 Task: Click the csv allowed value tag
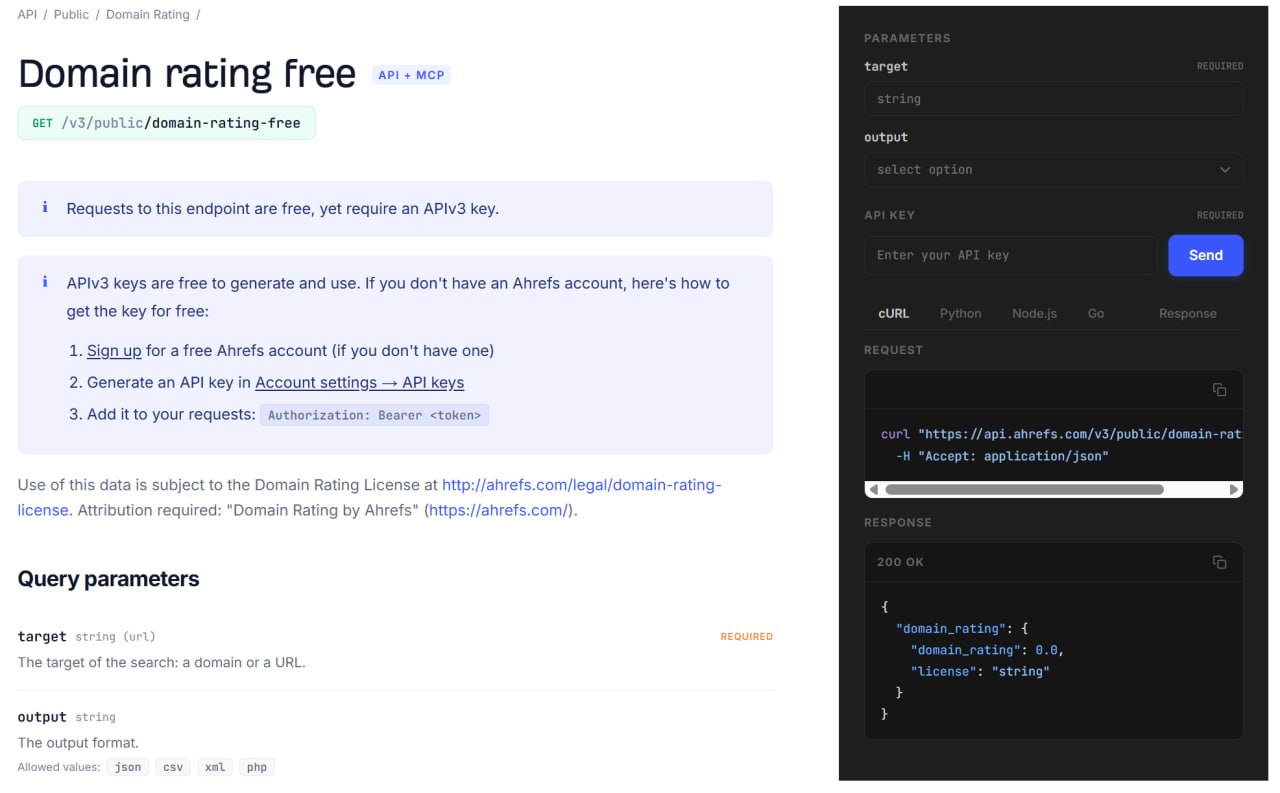(173, 767)
